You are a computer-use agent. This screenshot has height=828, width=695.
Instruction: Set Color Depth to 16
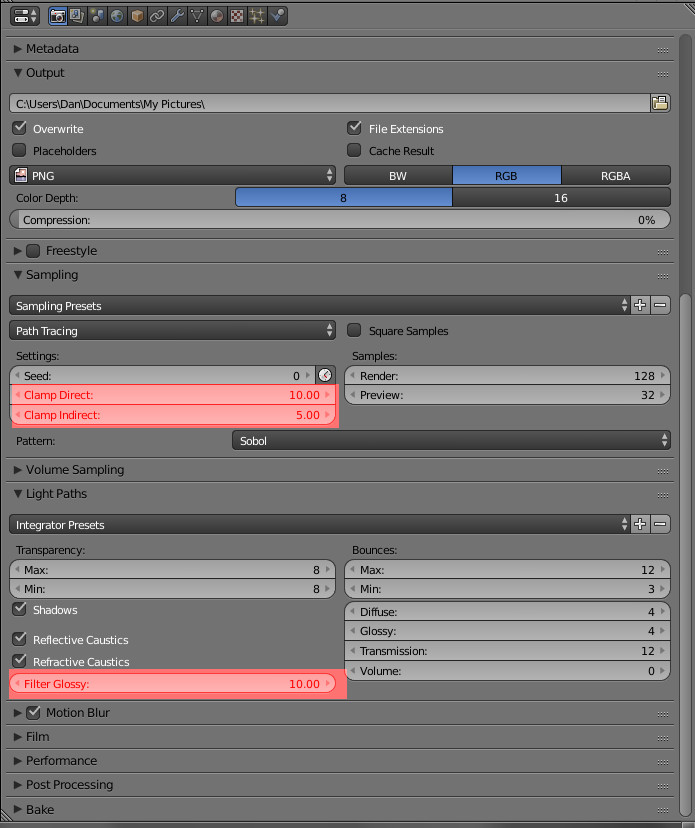point(561,197)
